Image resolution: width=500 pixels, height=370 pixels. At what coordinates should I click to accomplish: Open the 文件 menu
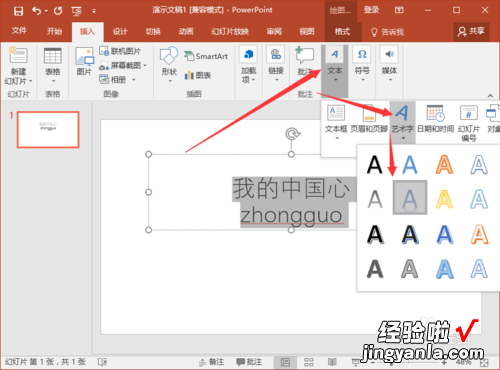[19, 31]
